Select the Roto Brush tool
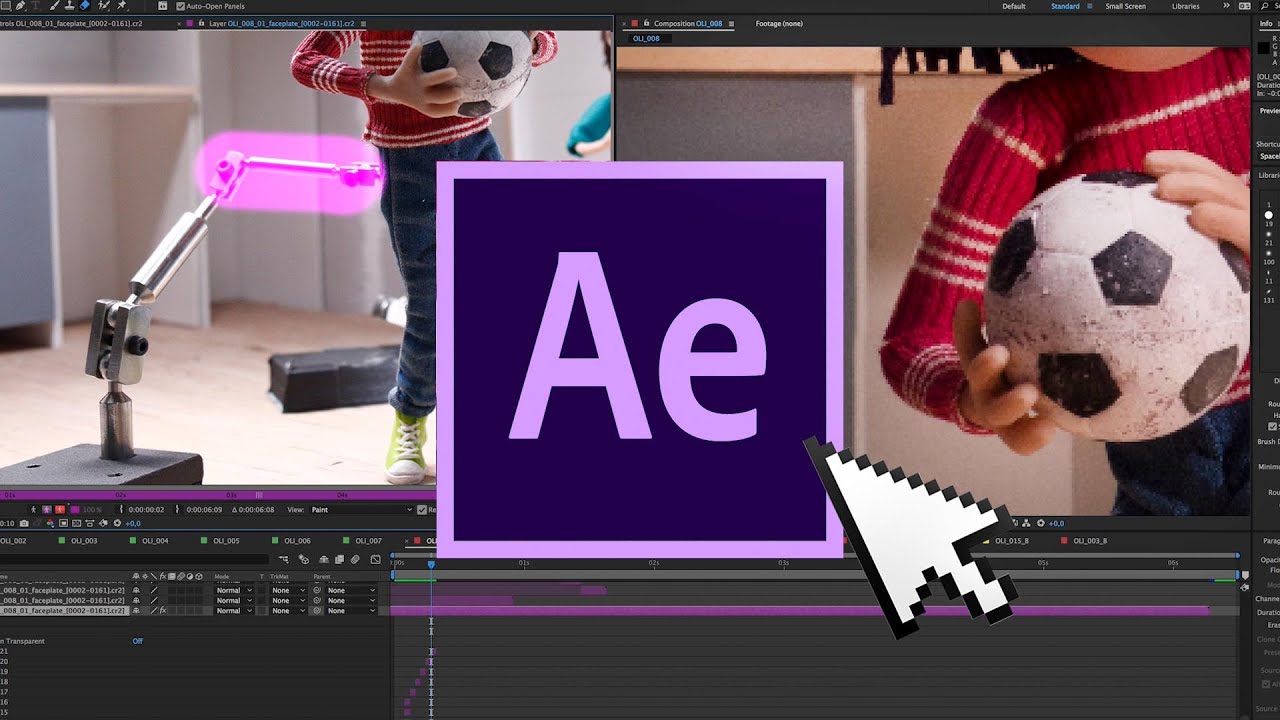Viewport: 1280px width, 720px height. pyautogui.click(x=103, y=6)
